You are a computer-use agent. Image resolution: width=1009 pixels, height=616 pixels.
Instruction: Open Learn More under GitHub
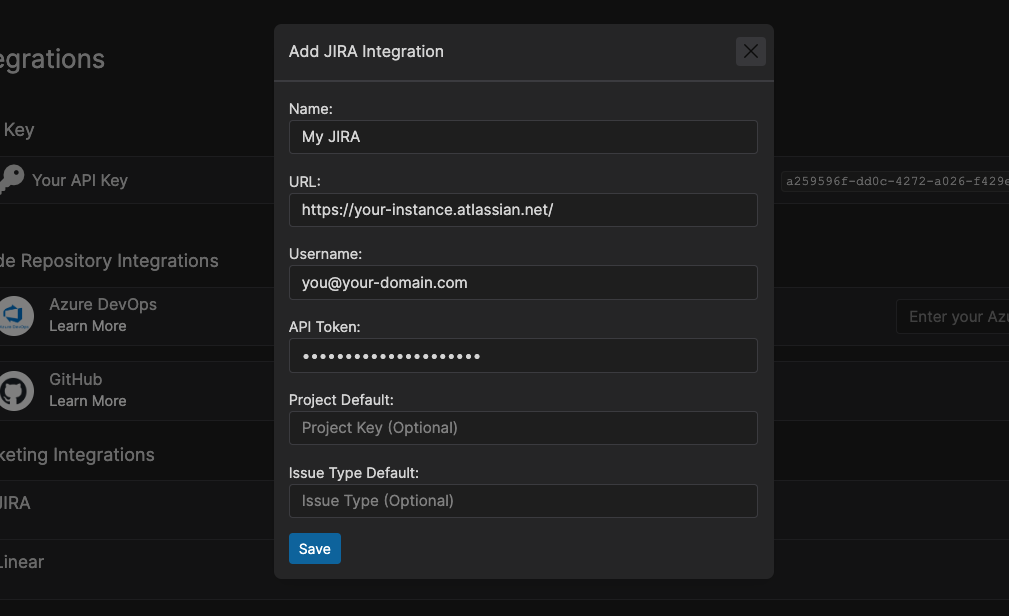click(88, 401)
